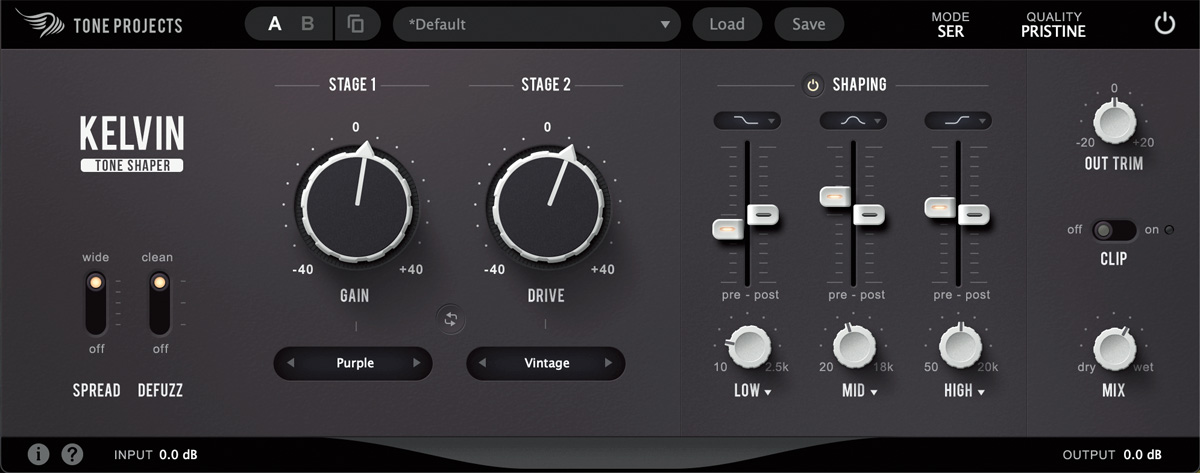The width and height of the screenshot is (1200, 473).
Task: Switch to preset slot B
Action: [308, 24]
